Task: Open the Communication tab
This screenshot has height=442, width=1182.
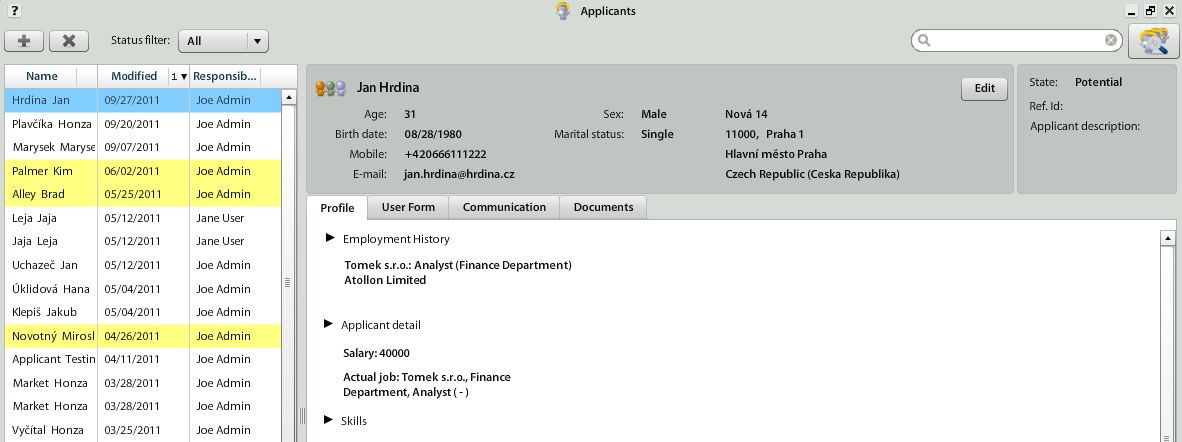Action: tap(504, 207)
